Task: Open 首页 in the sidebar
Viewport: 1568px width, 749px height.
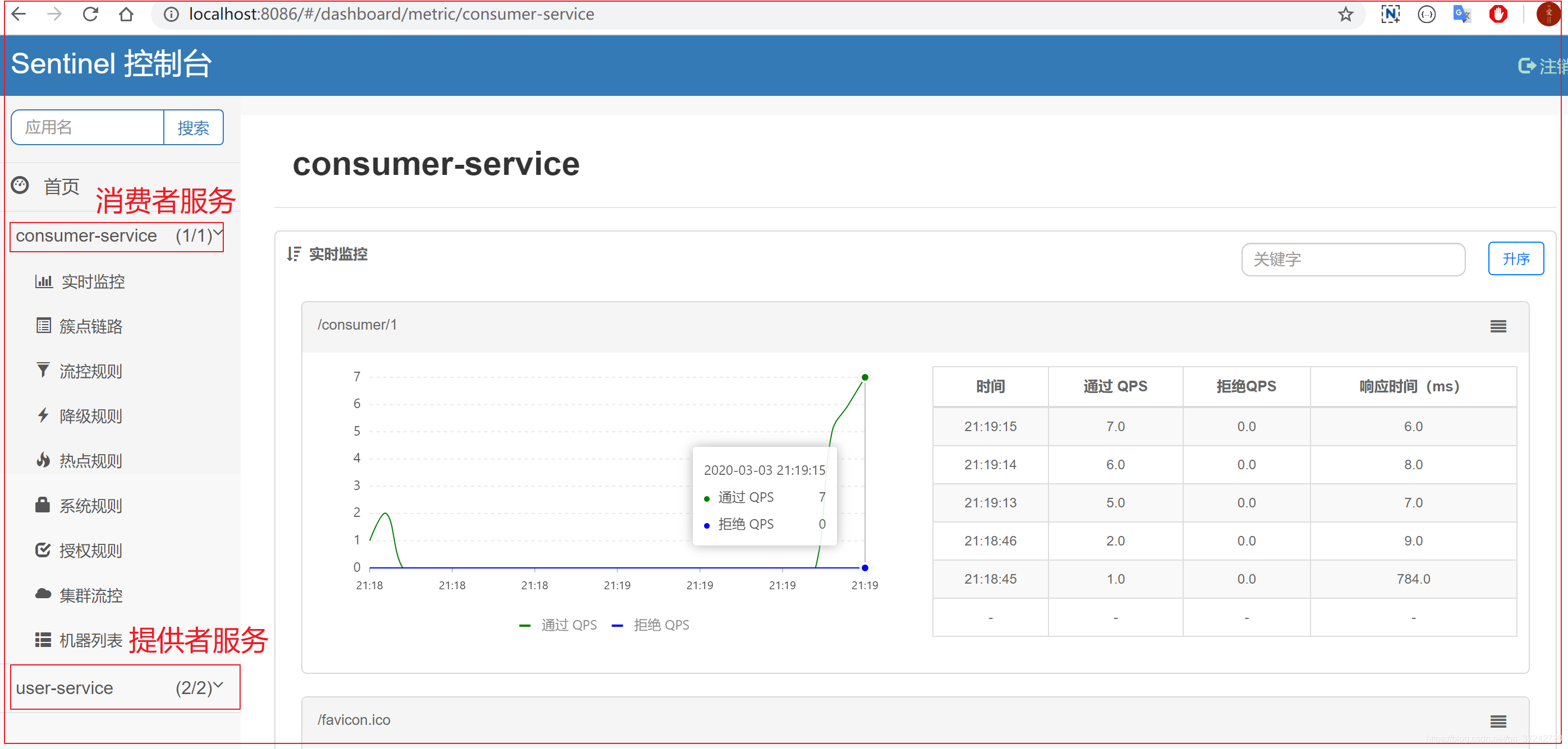Action: tap(62, 186)
